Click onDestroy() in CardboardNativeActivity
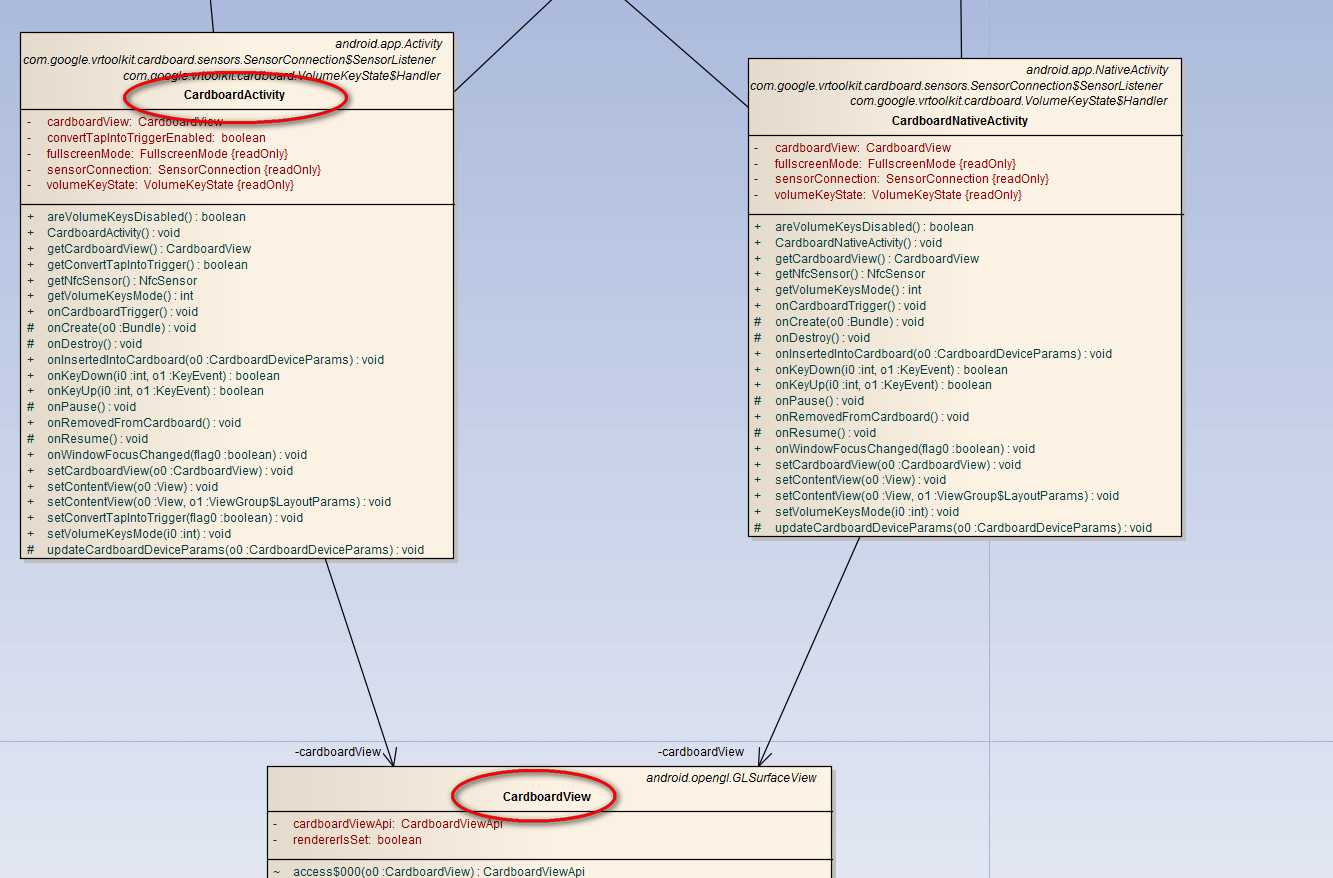Viewport: 1333px width, 878px height. 822,338
